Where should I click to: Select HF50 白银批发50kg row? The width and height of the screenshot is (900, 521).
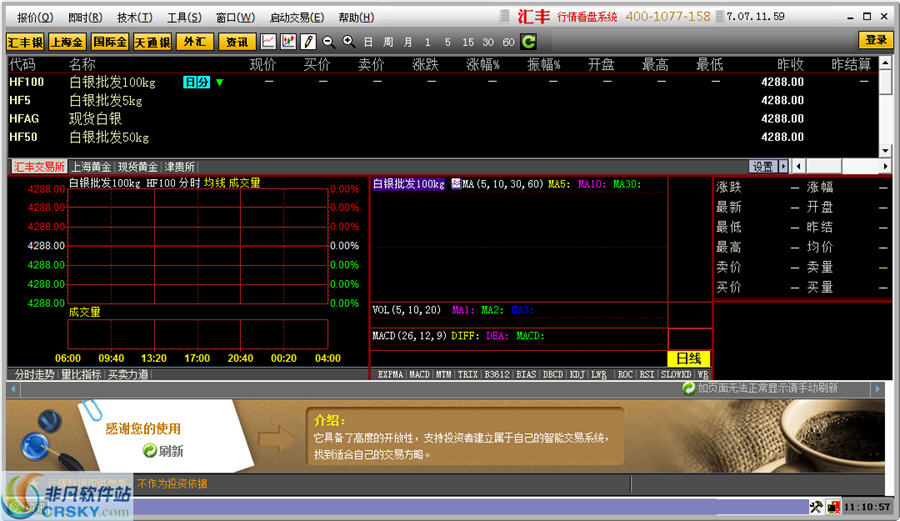[442, 137]
